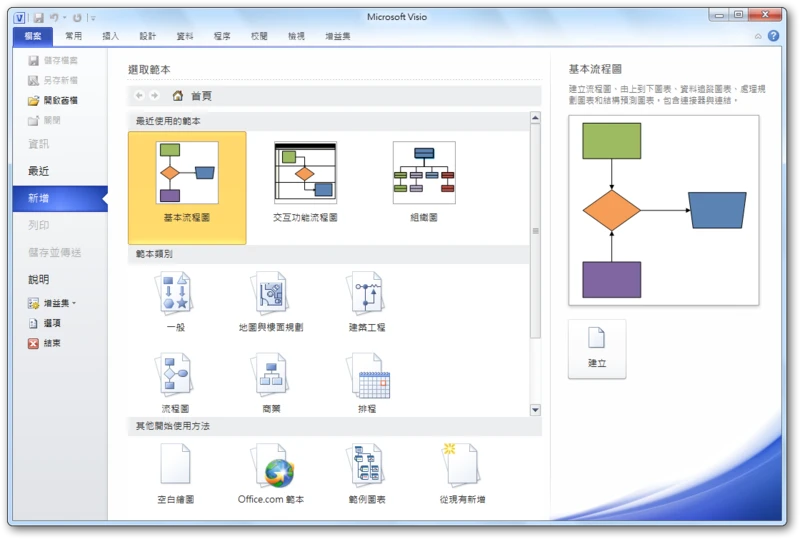Open the 說明 help page
The width and height of the screenshot is (800, 539).
[x=39, y=279]
